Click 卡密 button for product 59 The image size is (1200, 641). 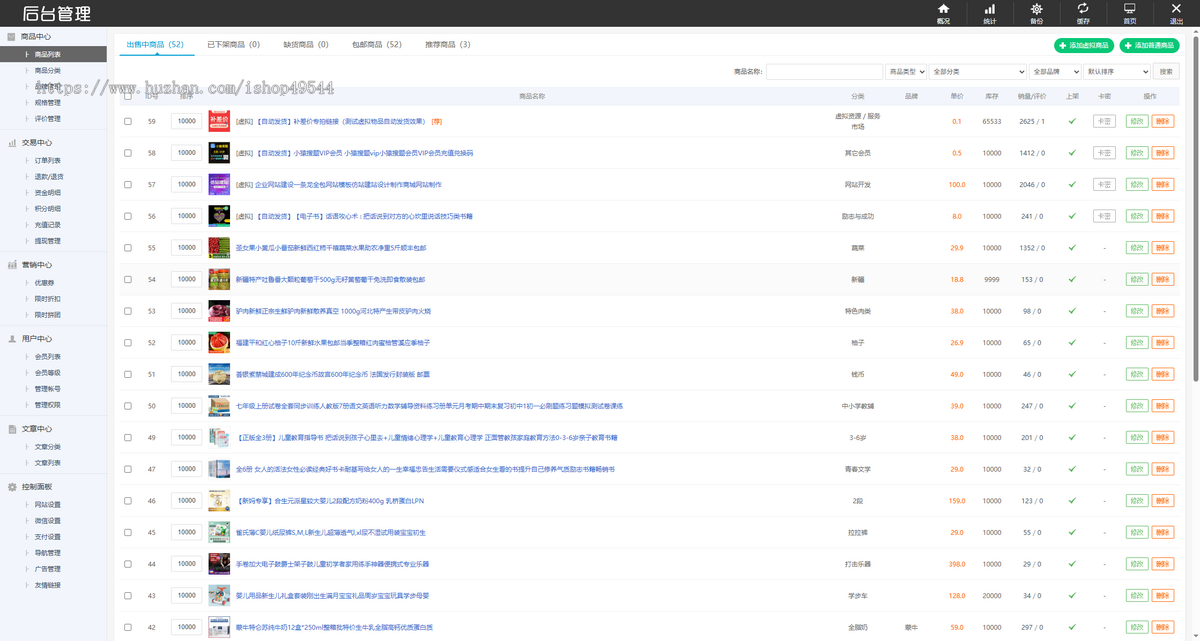click(x=1104, y=121)
